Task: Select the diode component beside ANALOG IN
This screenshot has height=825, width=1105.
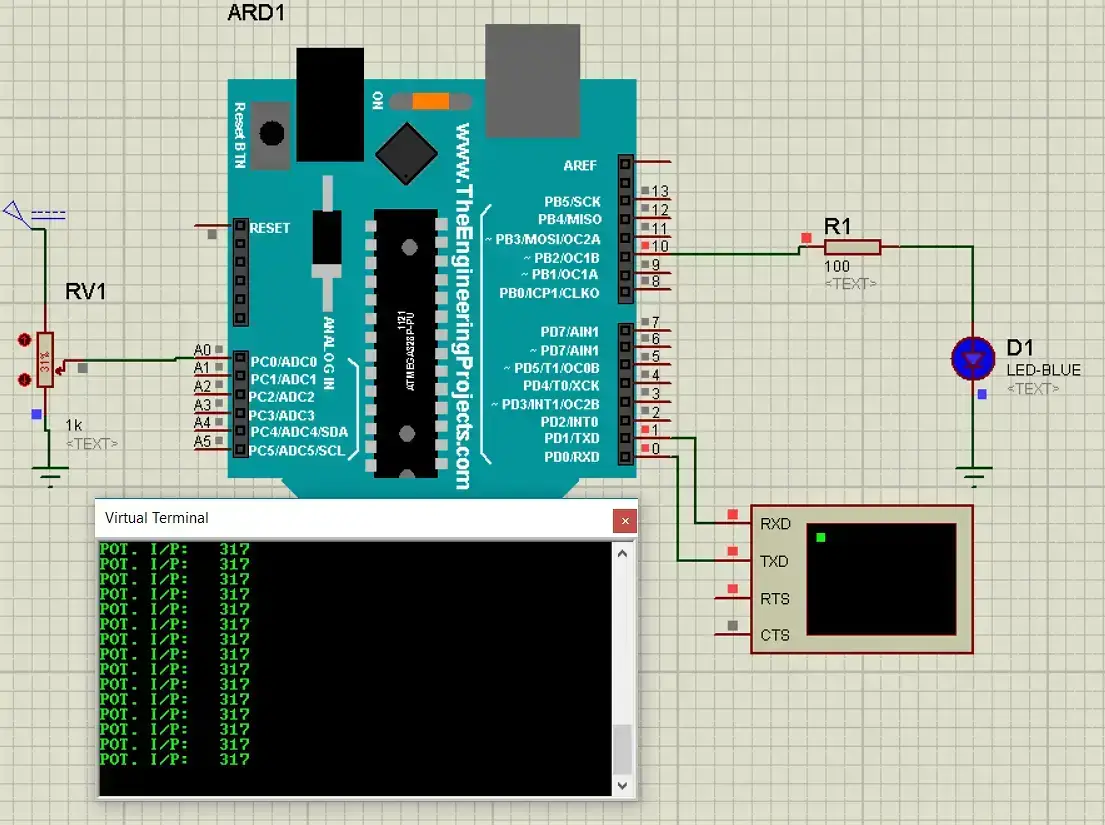Action: pos(327,244)
